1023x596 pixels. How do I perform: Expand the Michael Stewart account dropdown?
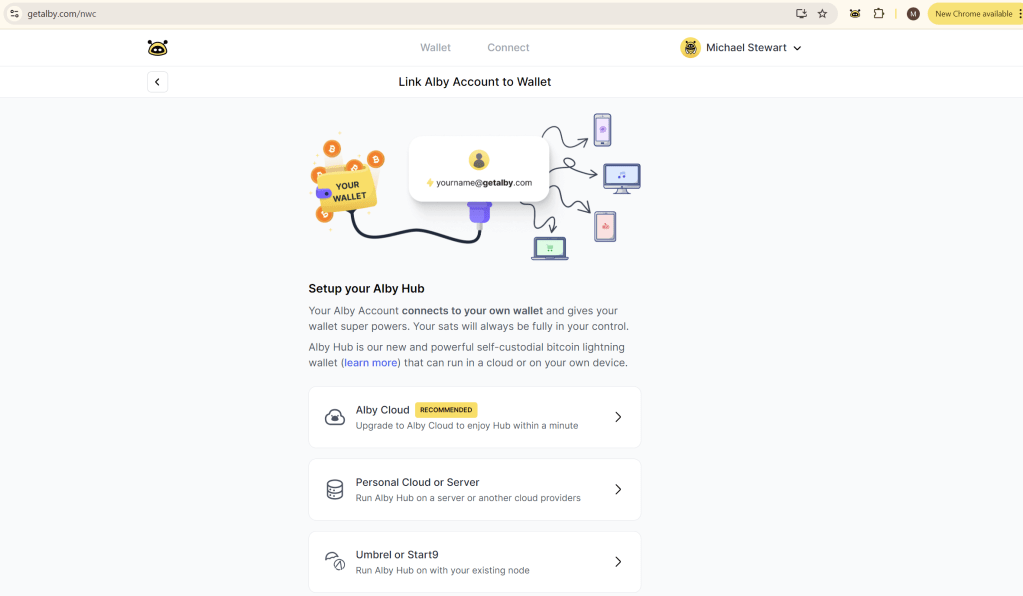tap(797, 48)
